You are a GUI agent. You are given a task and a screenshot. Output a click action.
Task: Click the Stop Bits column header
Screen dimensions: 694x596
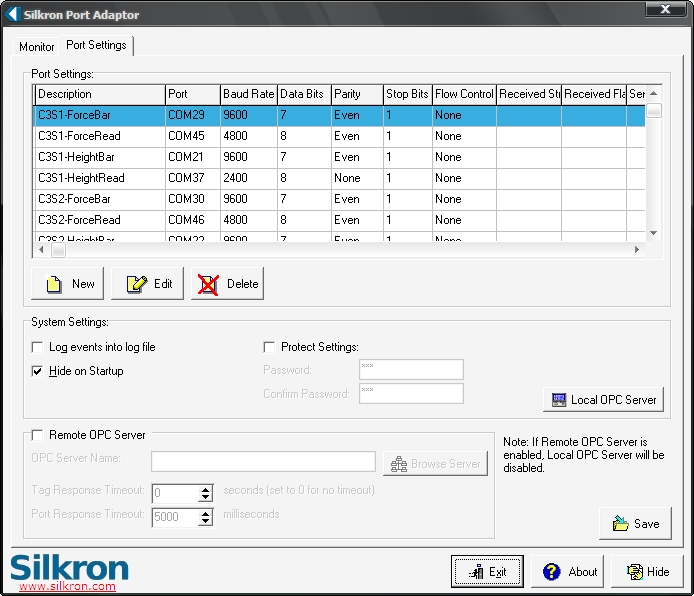(x=408, y=94)
